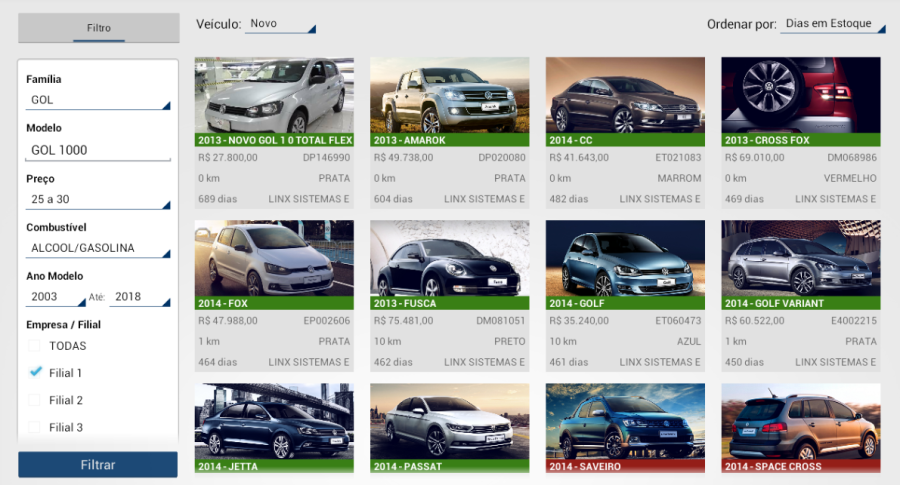The width and height of the screenshot is (900, 485).
Task: Click the code DP146990
Action: pos(327,157)
